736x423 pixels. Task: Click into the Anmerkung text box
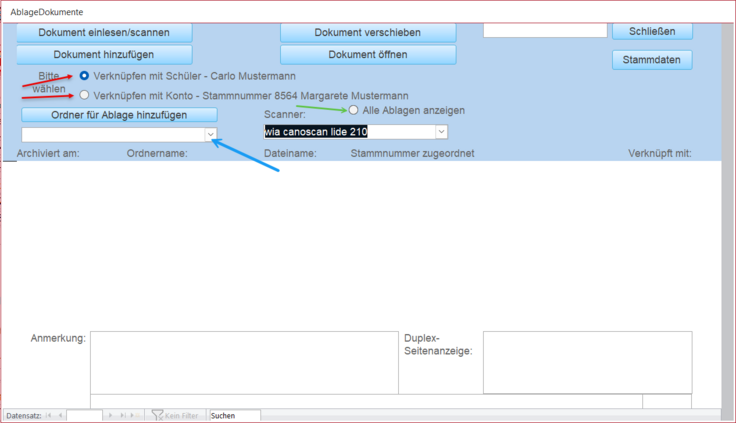pyautogui.click(x=243, y=361)
